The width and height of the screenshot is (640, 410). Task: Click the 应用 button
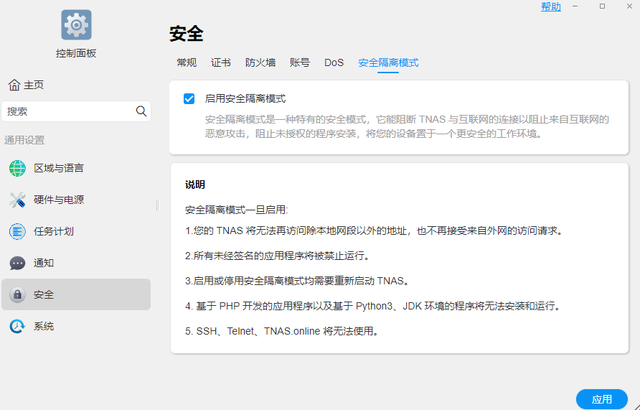(x=602, y=399)
